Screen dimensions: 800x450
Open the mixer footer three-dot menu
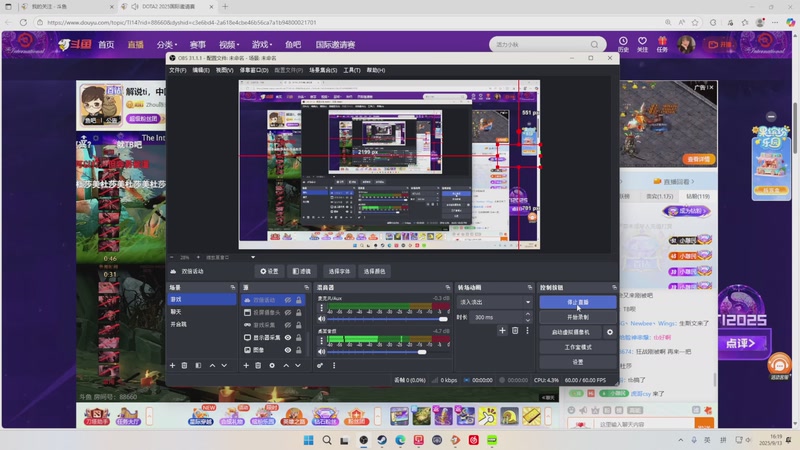point(334,365)
